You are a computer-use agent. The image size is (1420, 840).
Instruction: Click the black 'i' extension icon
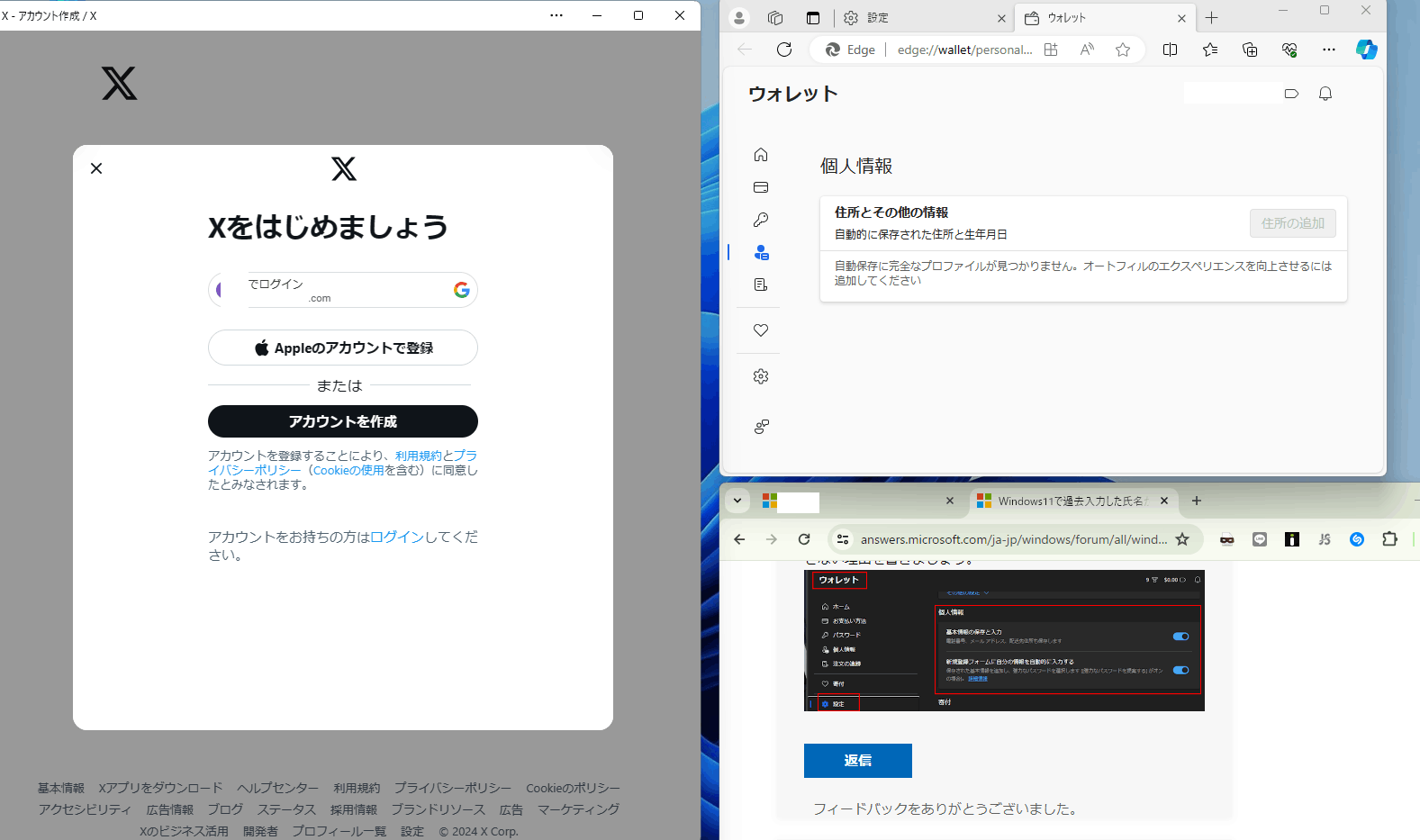click(1292, 539)
